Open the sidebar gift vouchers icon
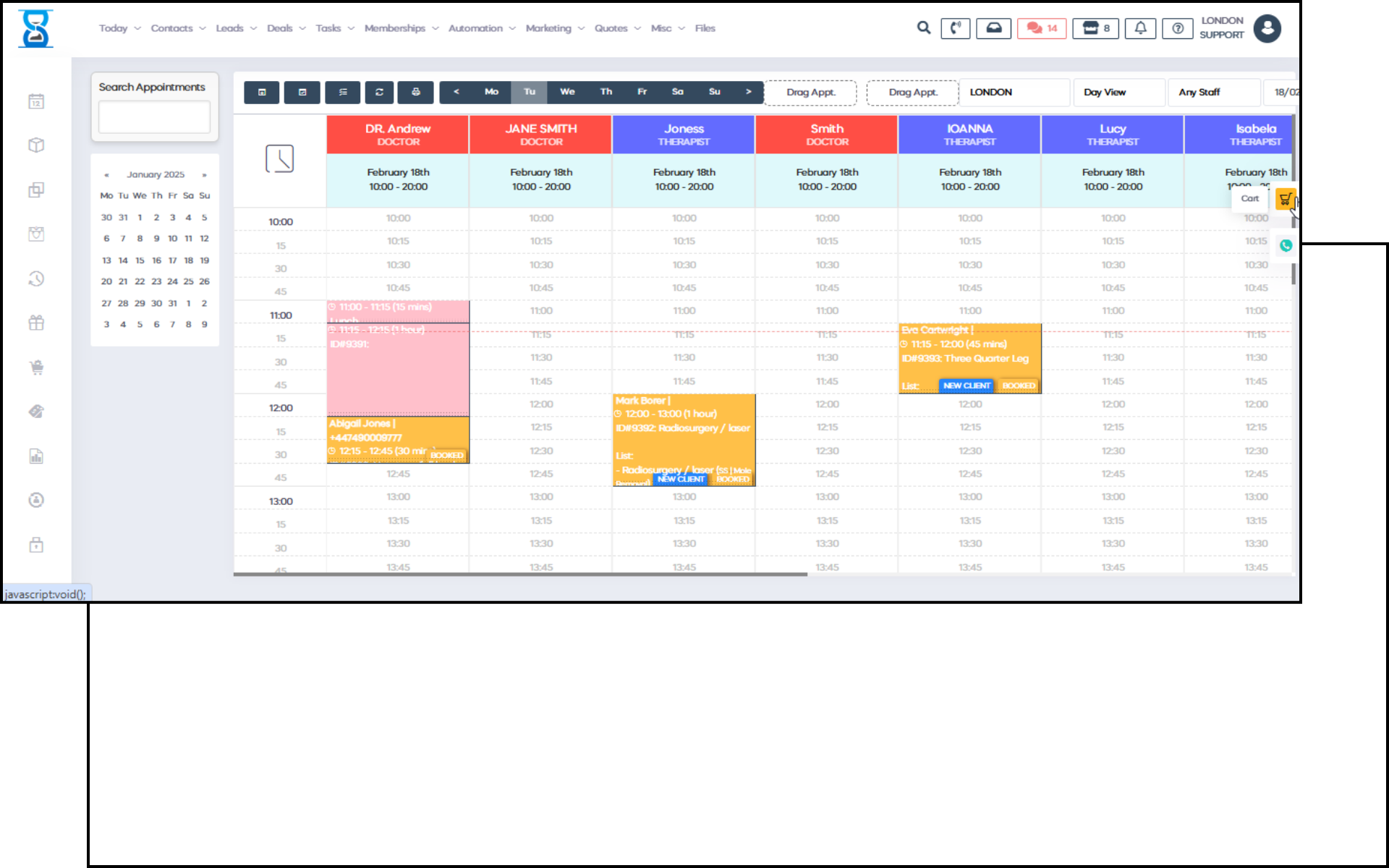Viewport: 1389px width, 868px height. 36,323
